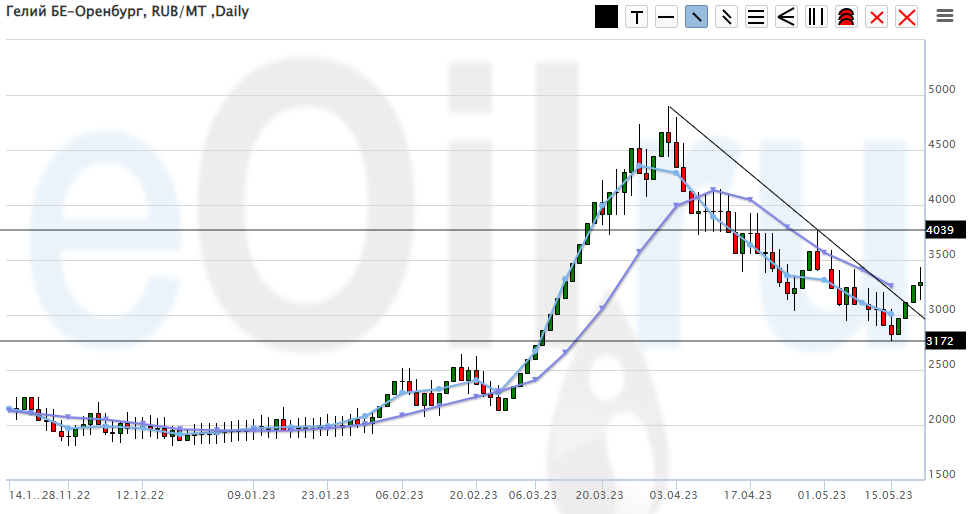Open the black color picker swatch
The height and width of the screenshot is (514, 971).
[x=606, y=16]
